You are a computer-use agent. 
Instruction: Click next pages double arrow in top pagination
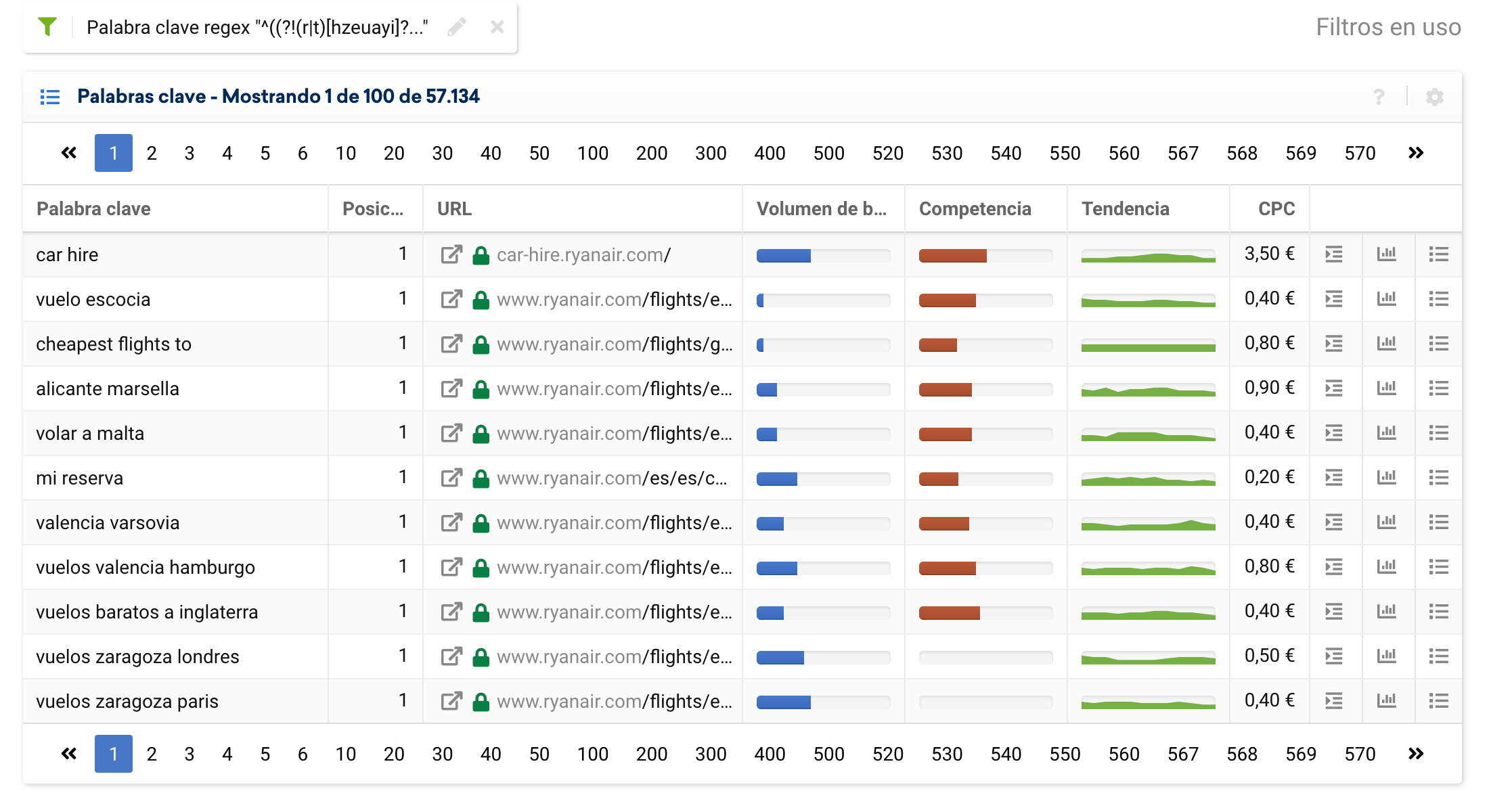coord(1416,153)
